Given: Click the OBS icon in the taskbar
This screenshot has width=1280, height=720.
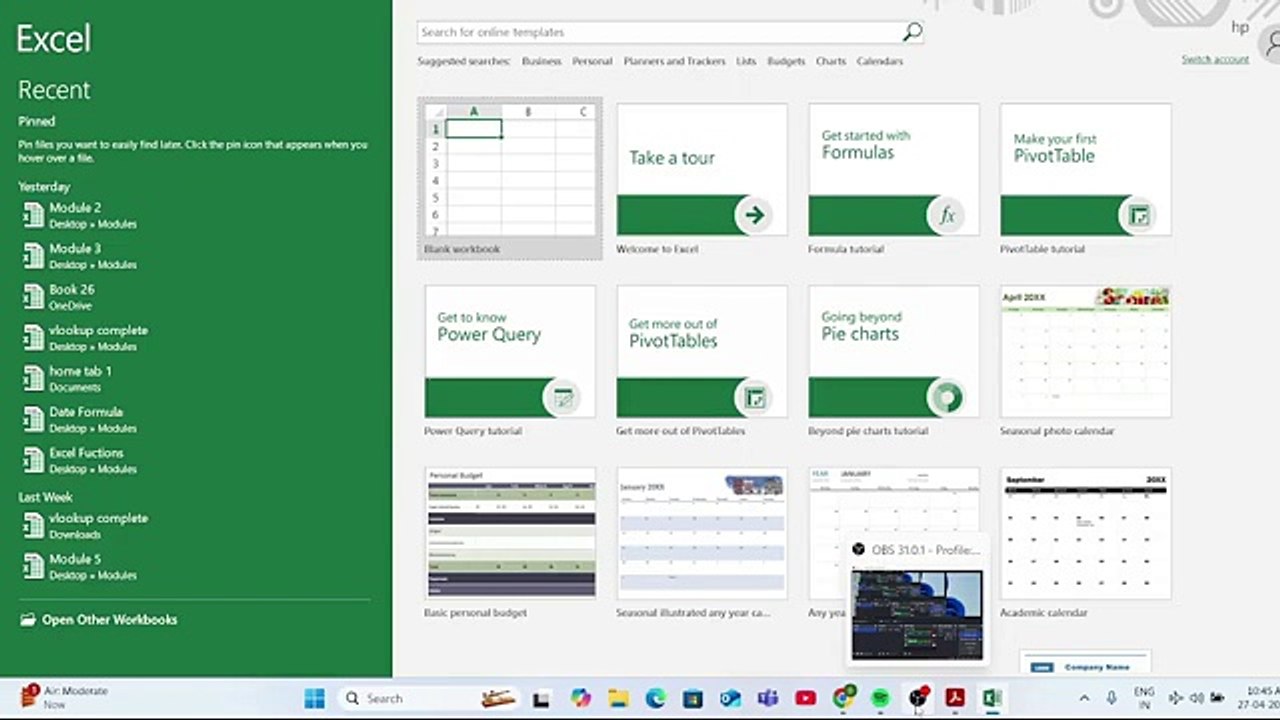Looking at the screenshot, I should point(918,698).
